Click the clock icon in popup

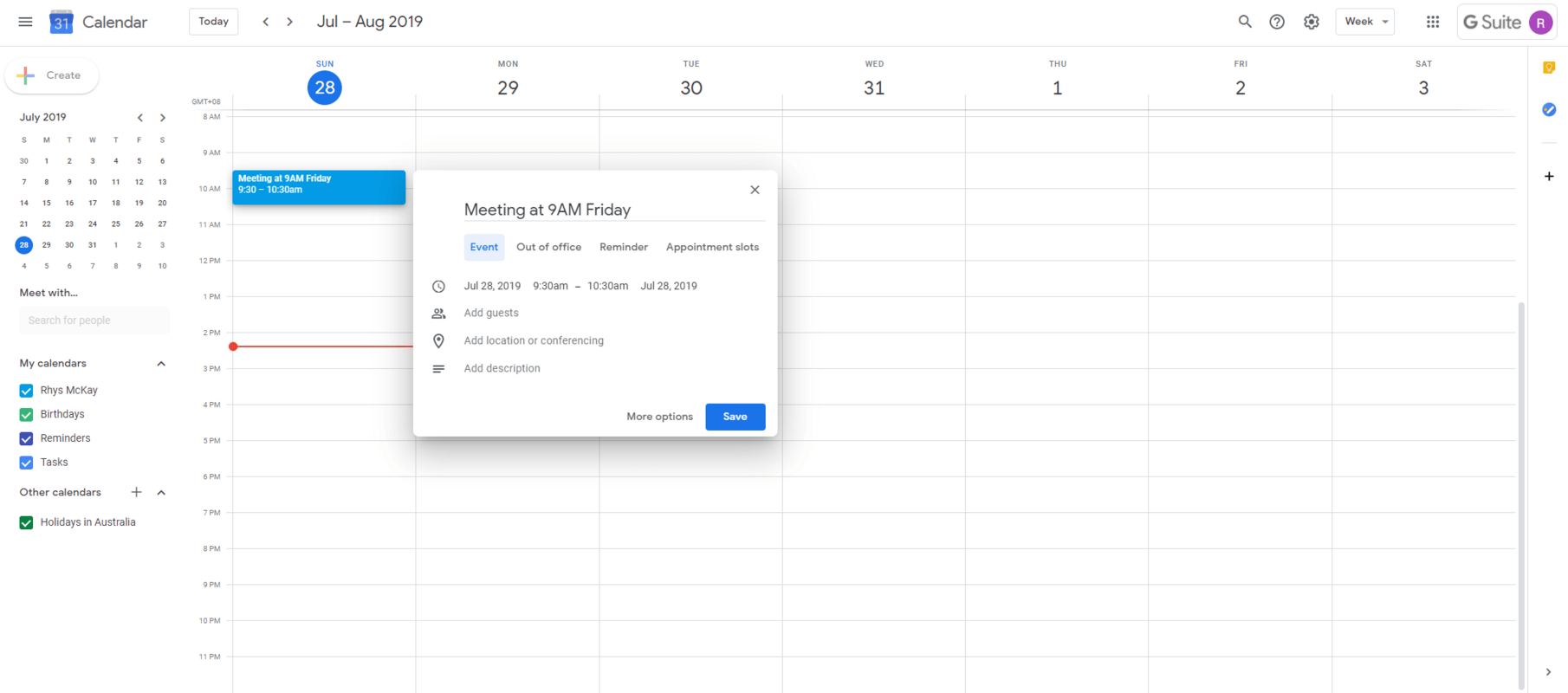point(438,287)
